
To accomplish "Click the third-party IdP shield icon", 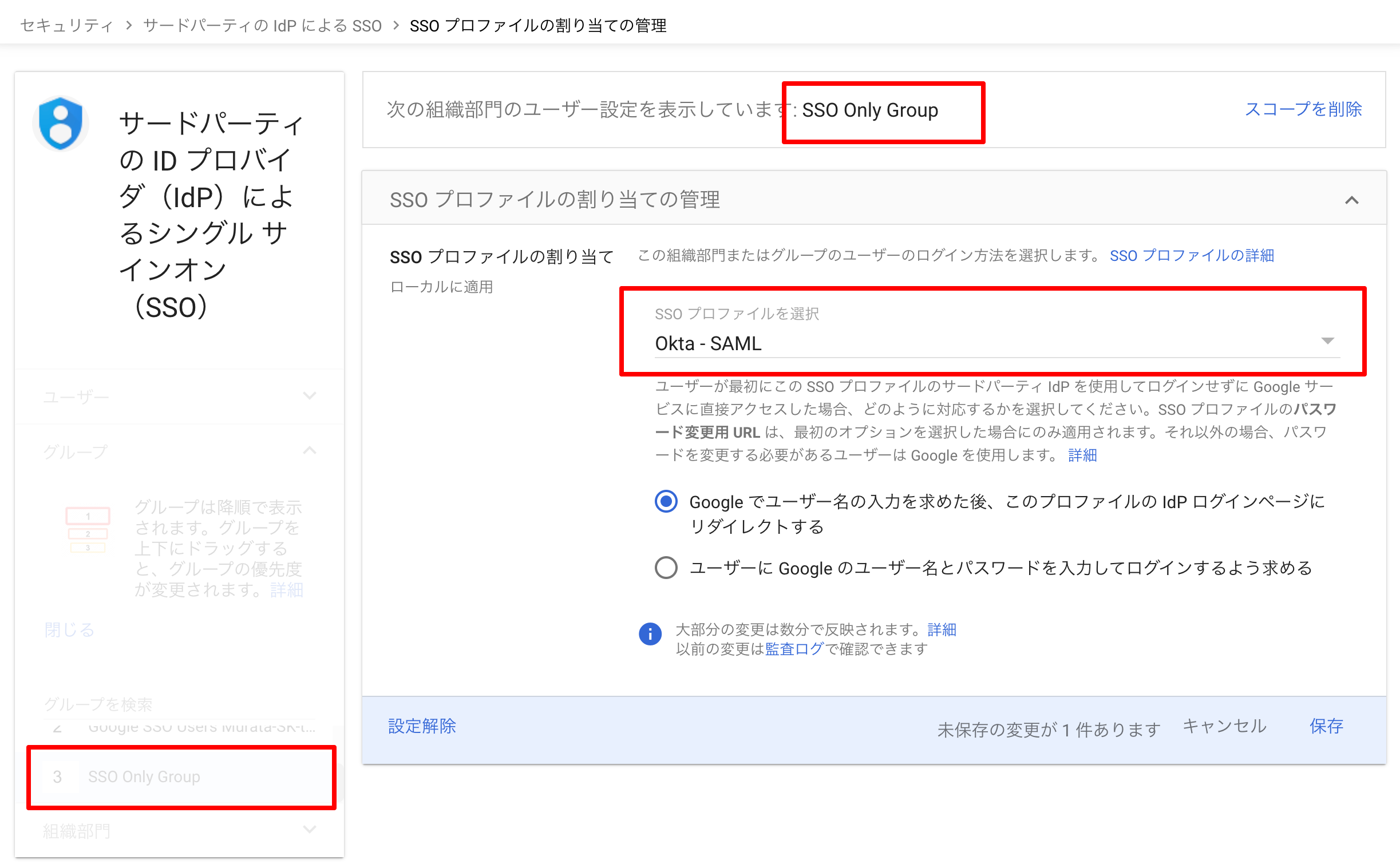I will point(60,123).
